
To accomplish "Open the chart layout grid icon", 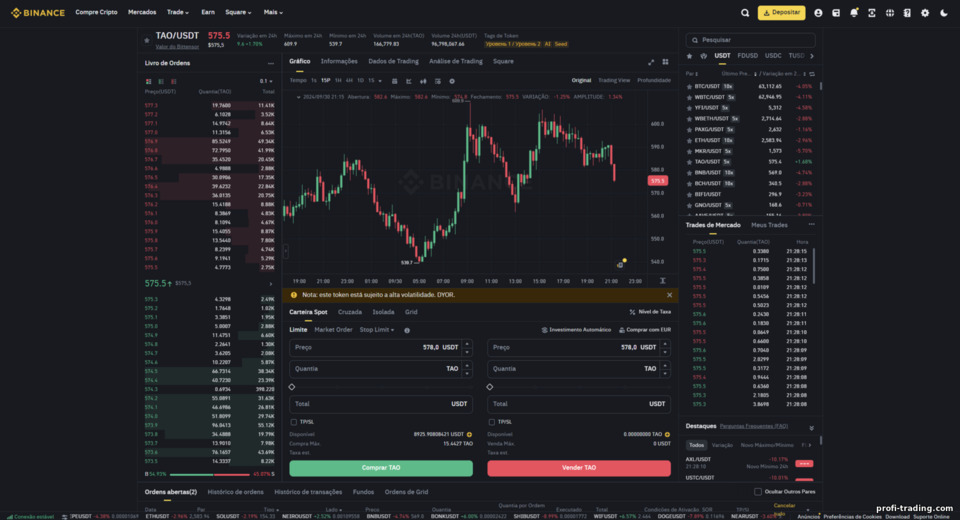I will click(666, 62).
